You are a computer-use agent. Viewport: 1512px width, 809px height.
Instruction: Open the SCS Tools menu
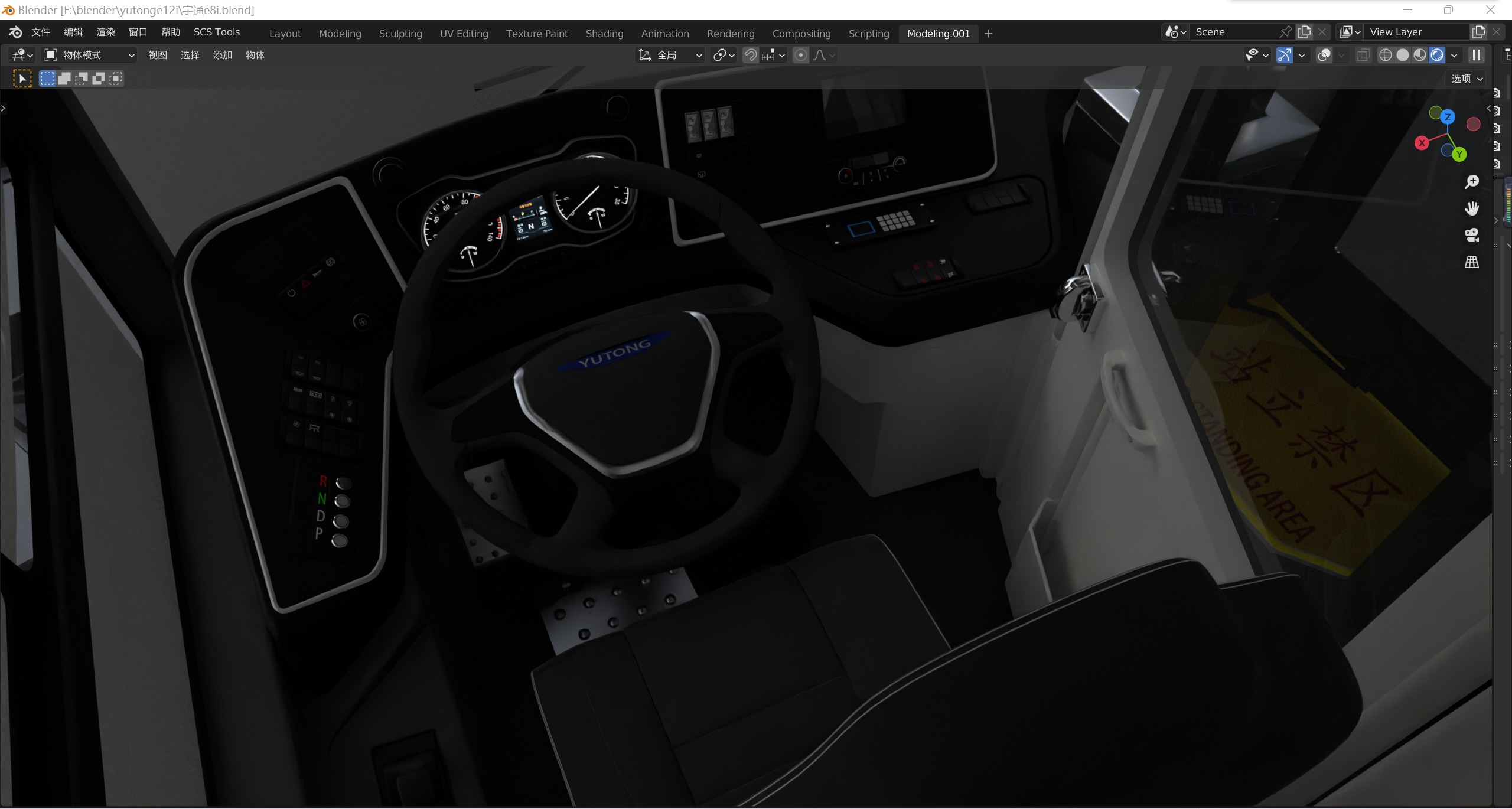click(x=217, y=32)
